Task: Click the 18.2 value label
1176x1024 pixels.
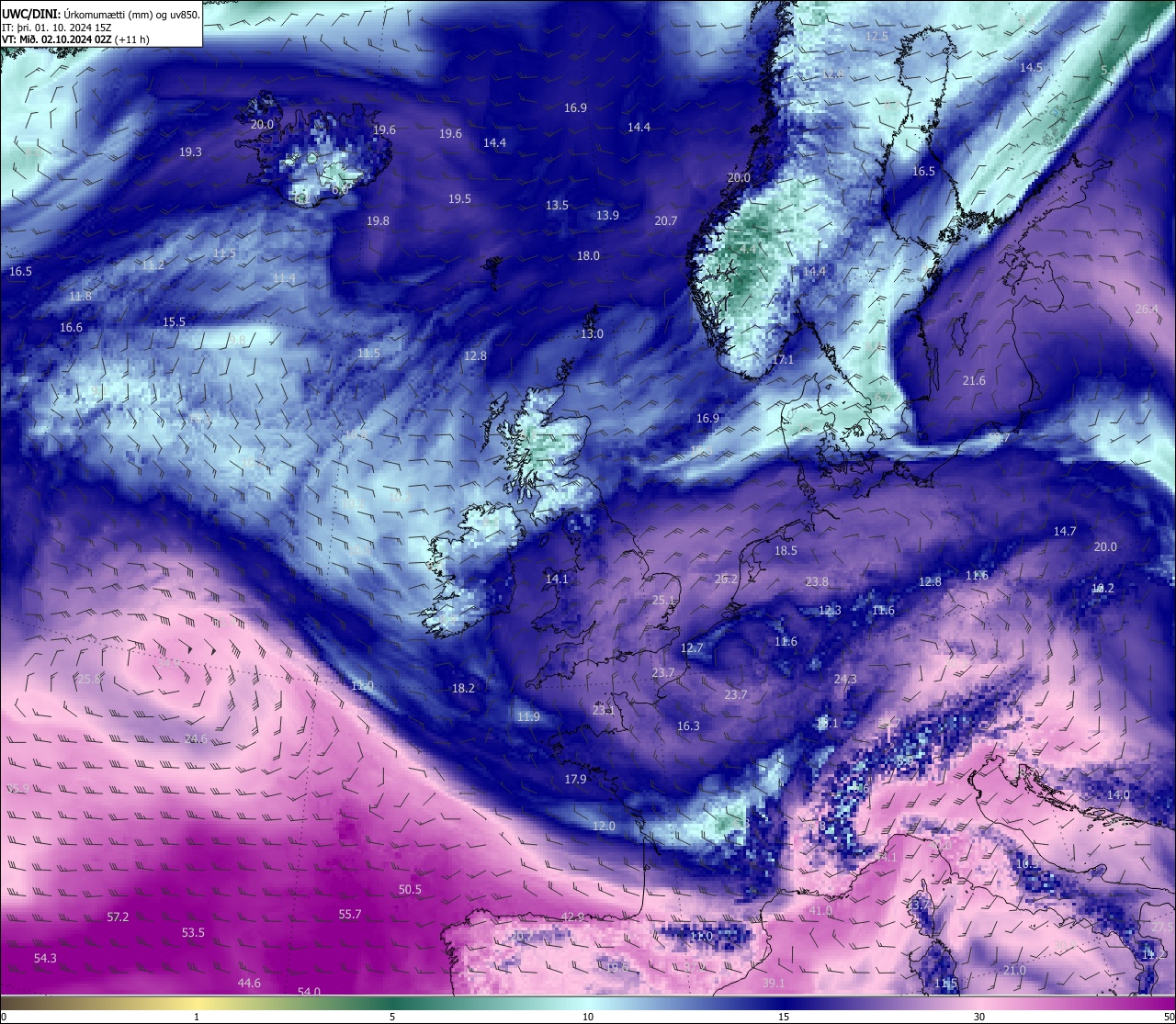Action: pos(463,688)
